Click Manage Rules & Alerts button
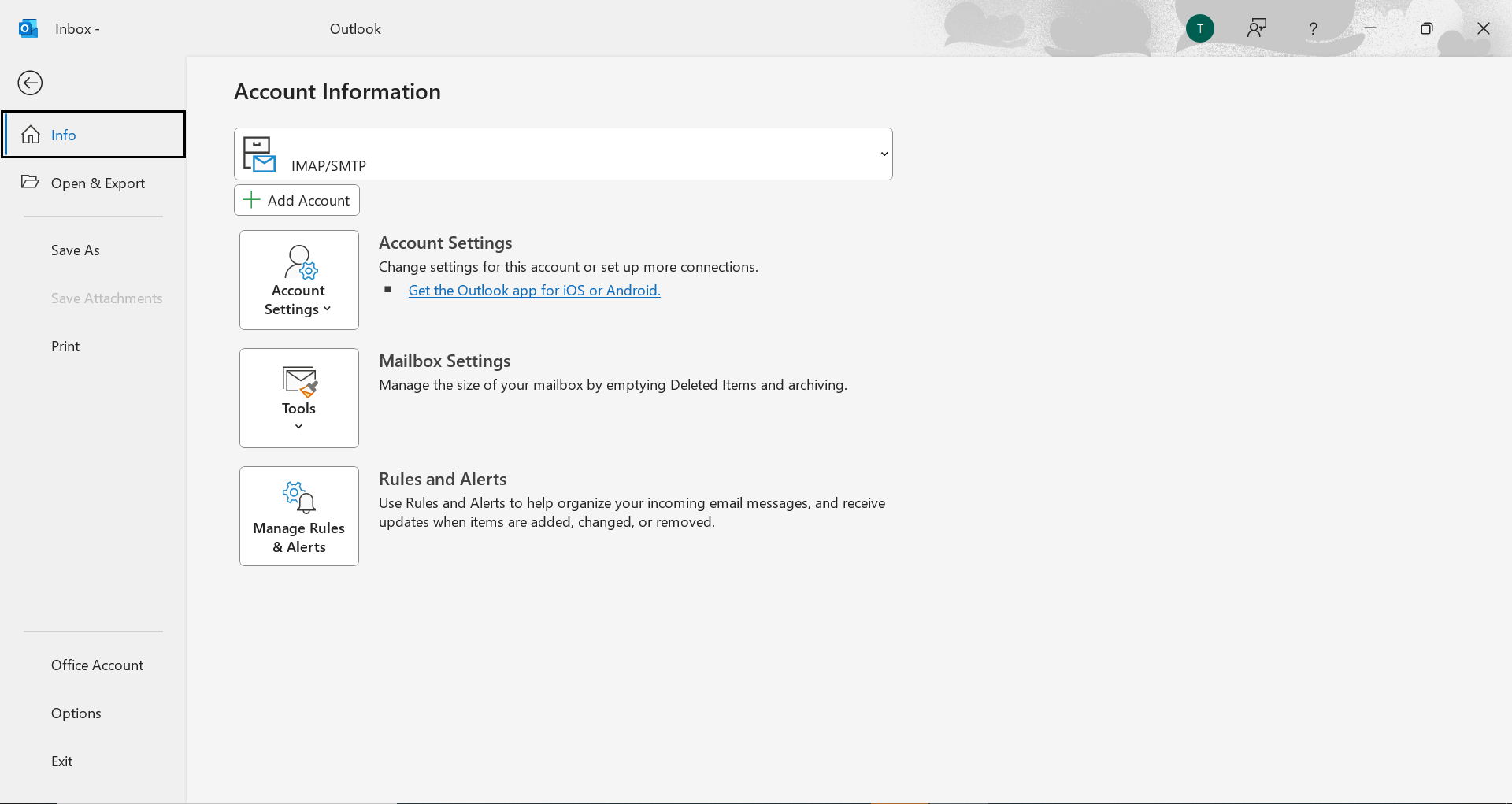Viewport: 1512px width, 804px height. point(299,516)
